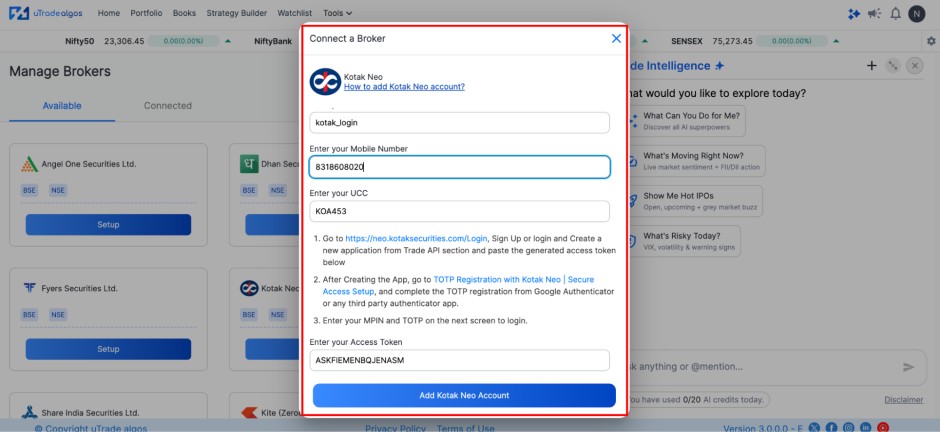The width and height of the screenshot is (940, 432).
Task: Click the Angel One Securities logo
Action: click(29, 164)
